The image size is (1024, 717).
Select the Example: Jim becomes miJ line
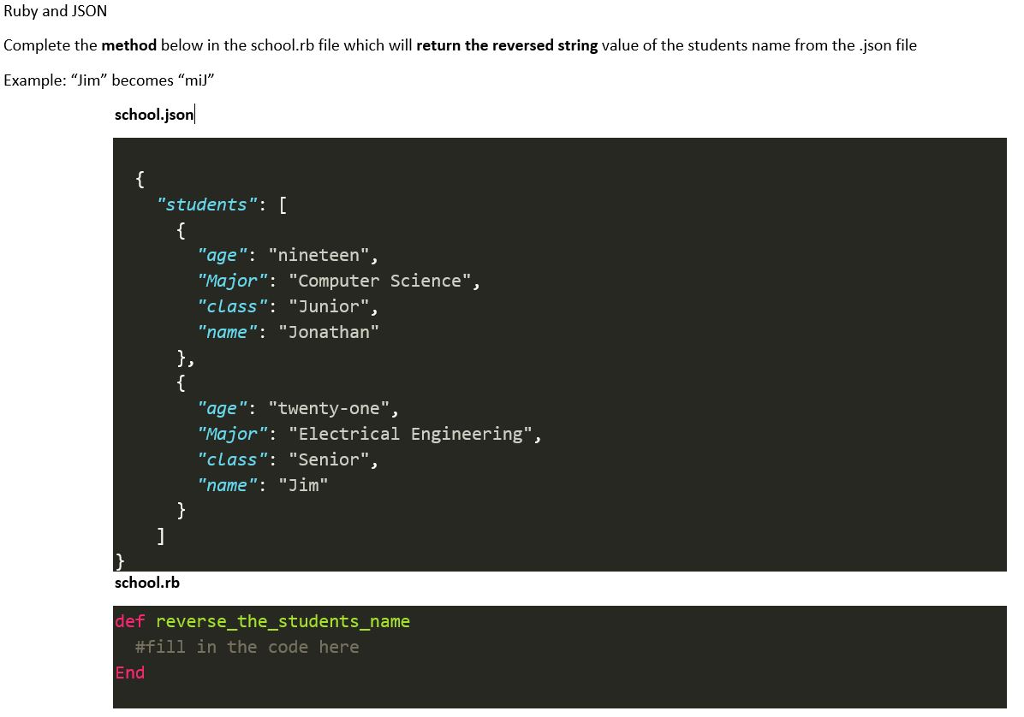pos(112,80)
